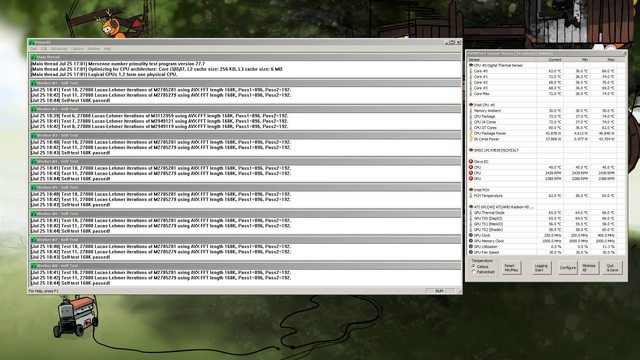Click the Prime95 title bar application icon
This screenshot has width=640, height=360.
[x=32, y=42]
